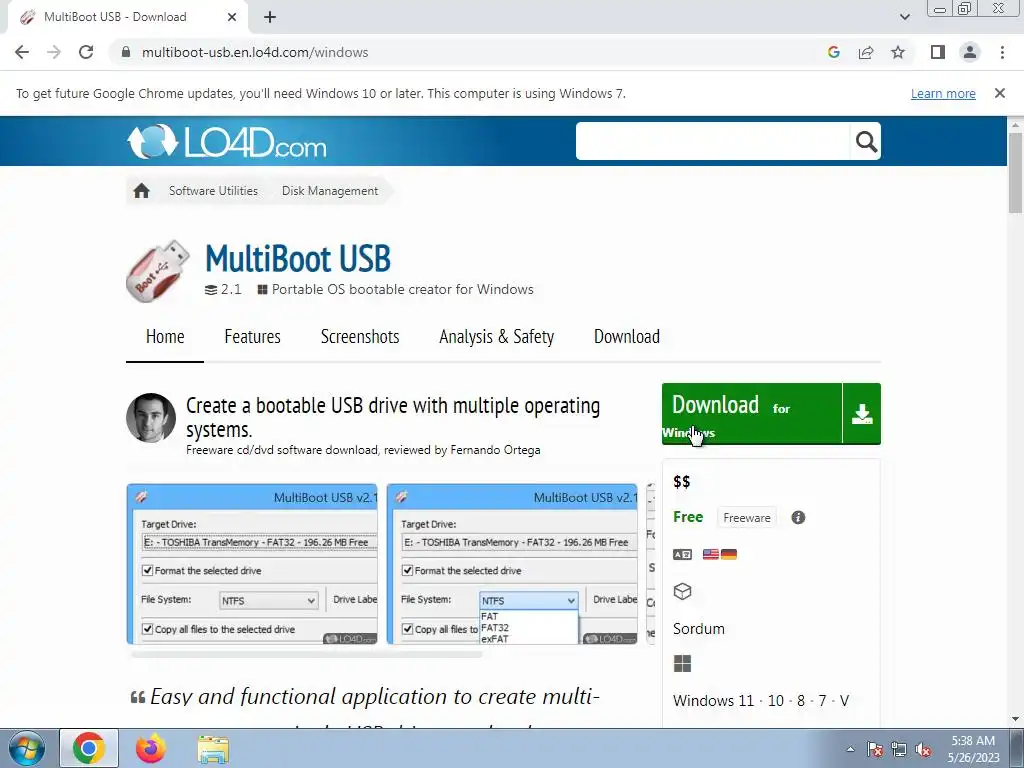Open the Learn more link
Screen dimensions: 1024x768
tap(943, 93)
